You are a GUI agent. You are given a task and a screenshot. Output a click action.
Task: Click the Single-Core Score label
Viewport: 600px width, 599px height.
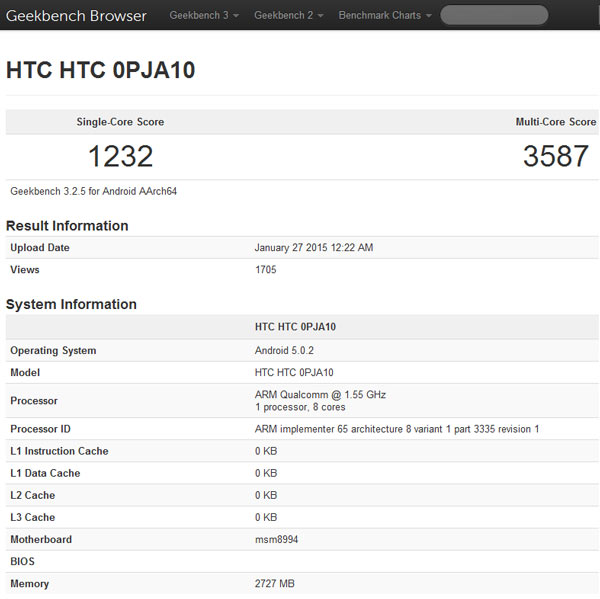120,122
